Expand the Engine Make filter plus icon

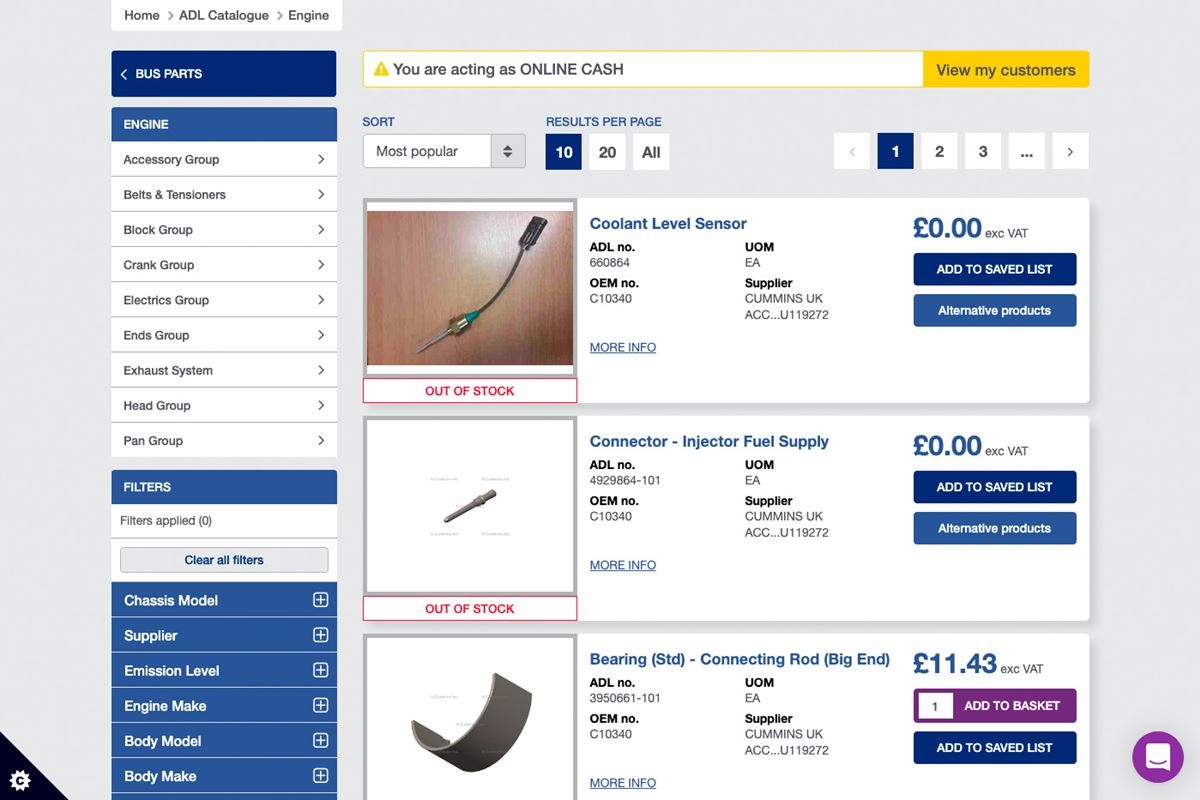[x=320, y=705]
